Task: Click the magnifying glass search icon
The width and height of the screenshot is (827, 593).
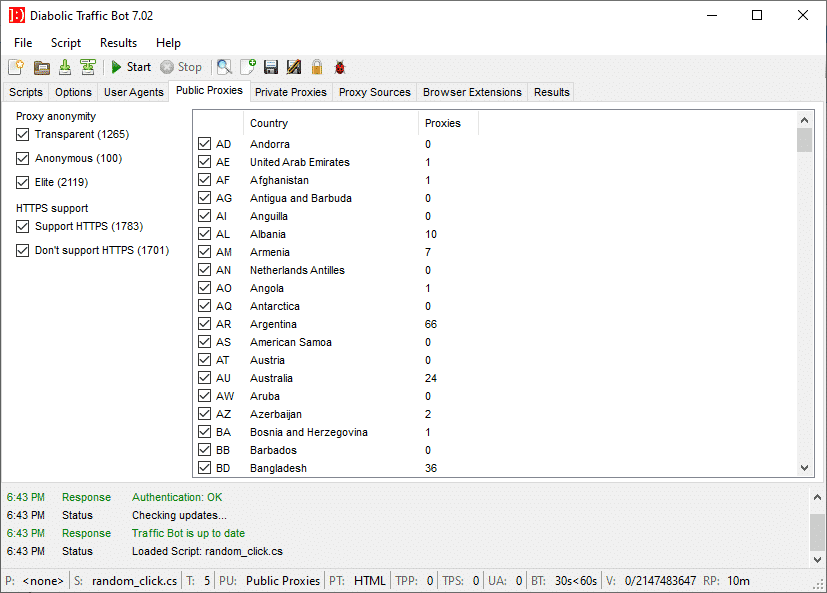Action: [x=224, y=67]
